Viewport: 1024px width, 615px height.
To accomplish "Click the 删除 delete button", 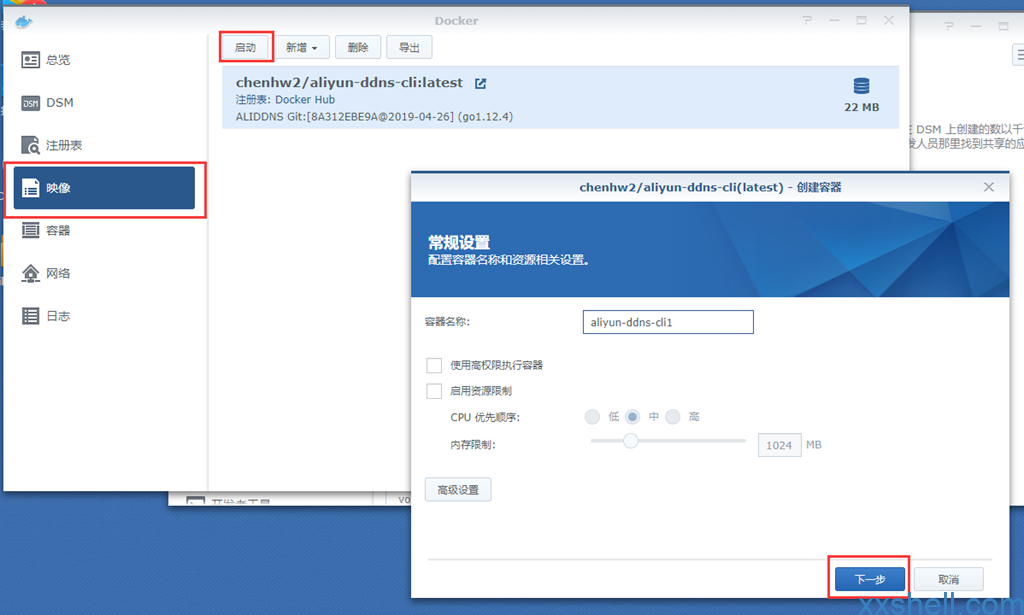I will pos(358,48).
